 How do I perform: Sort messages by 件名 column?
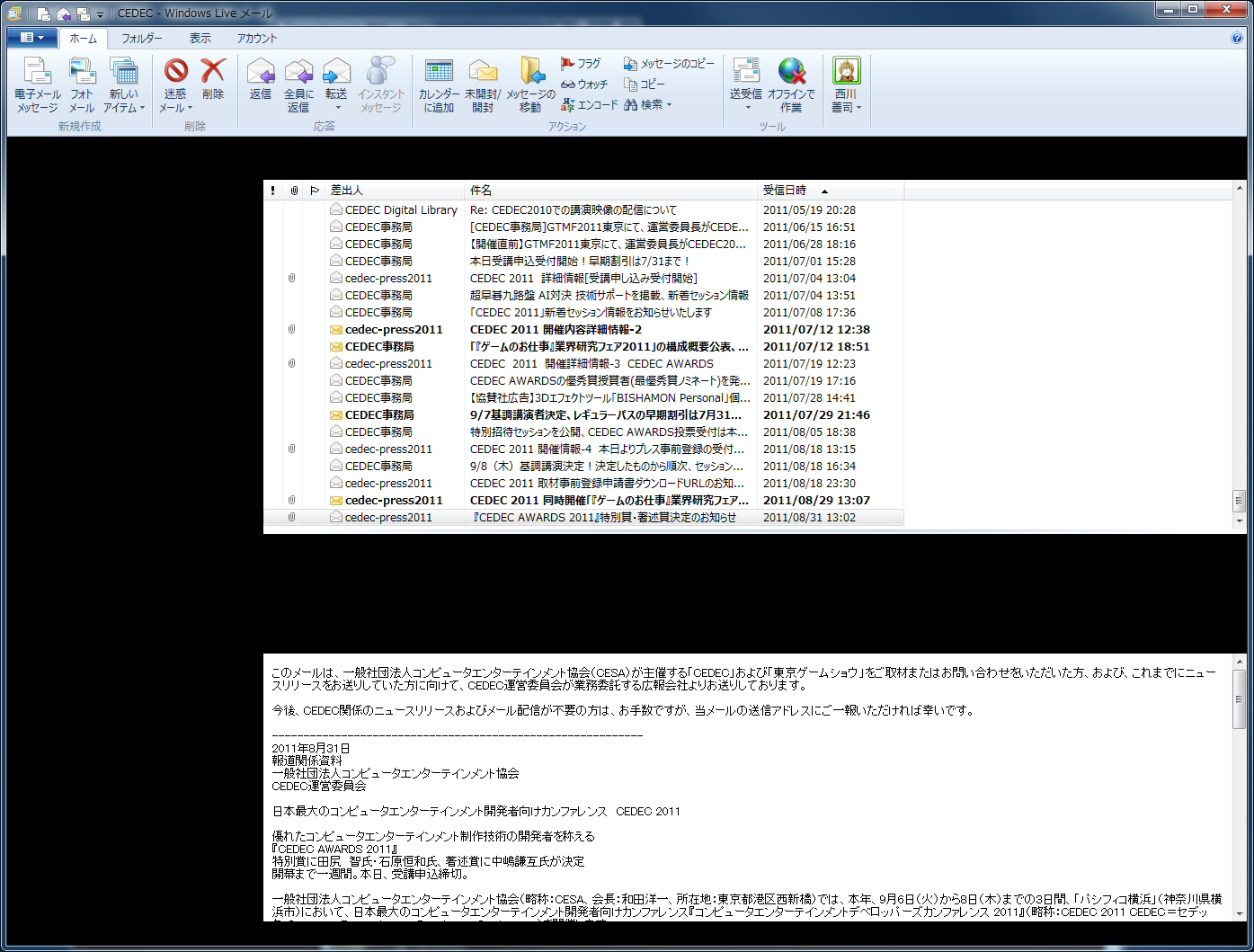coord(612,191)
